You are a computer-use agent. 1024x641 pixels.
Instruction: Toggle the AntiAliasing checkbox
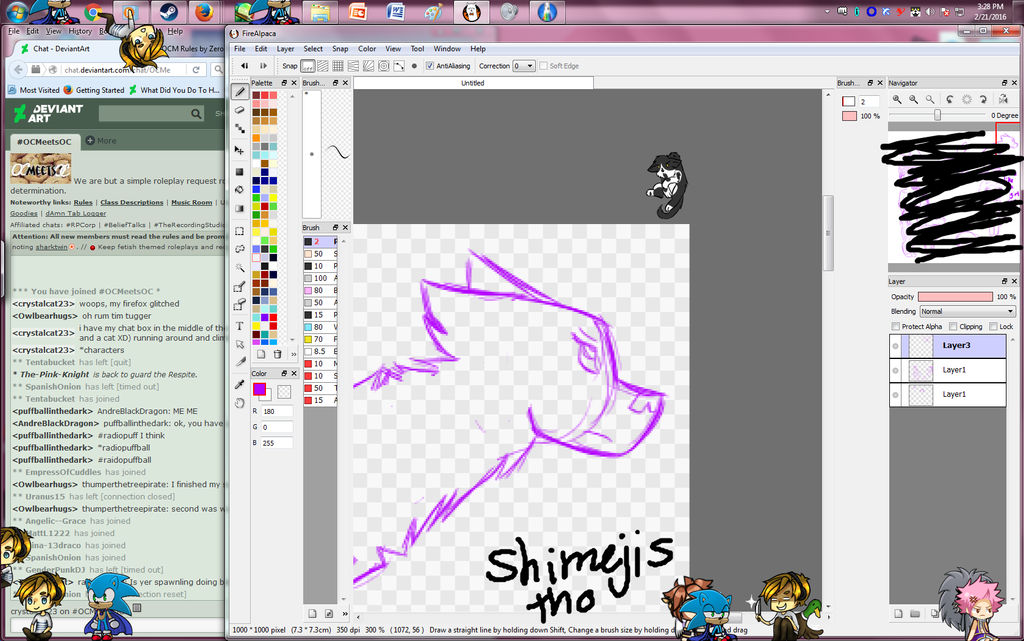click(429, 66)
